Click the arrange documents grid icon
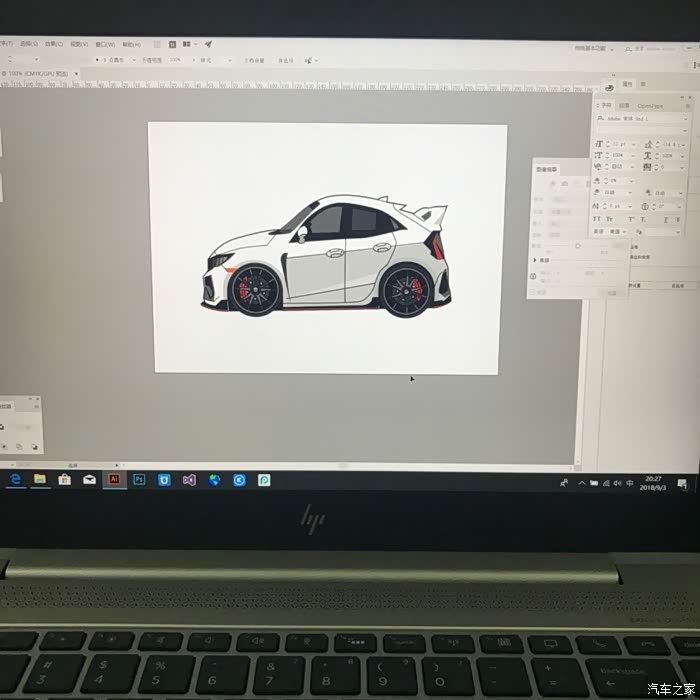Viewport: 700px width, 700px height. [187, 44]
